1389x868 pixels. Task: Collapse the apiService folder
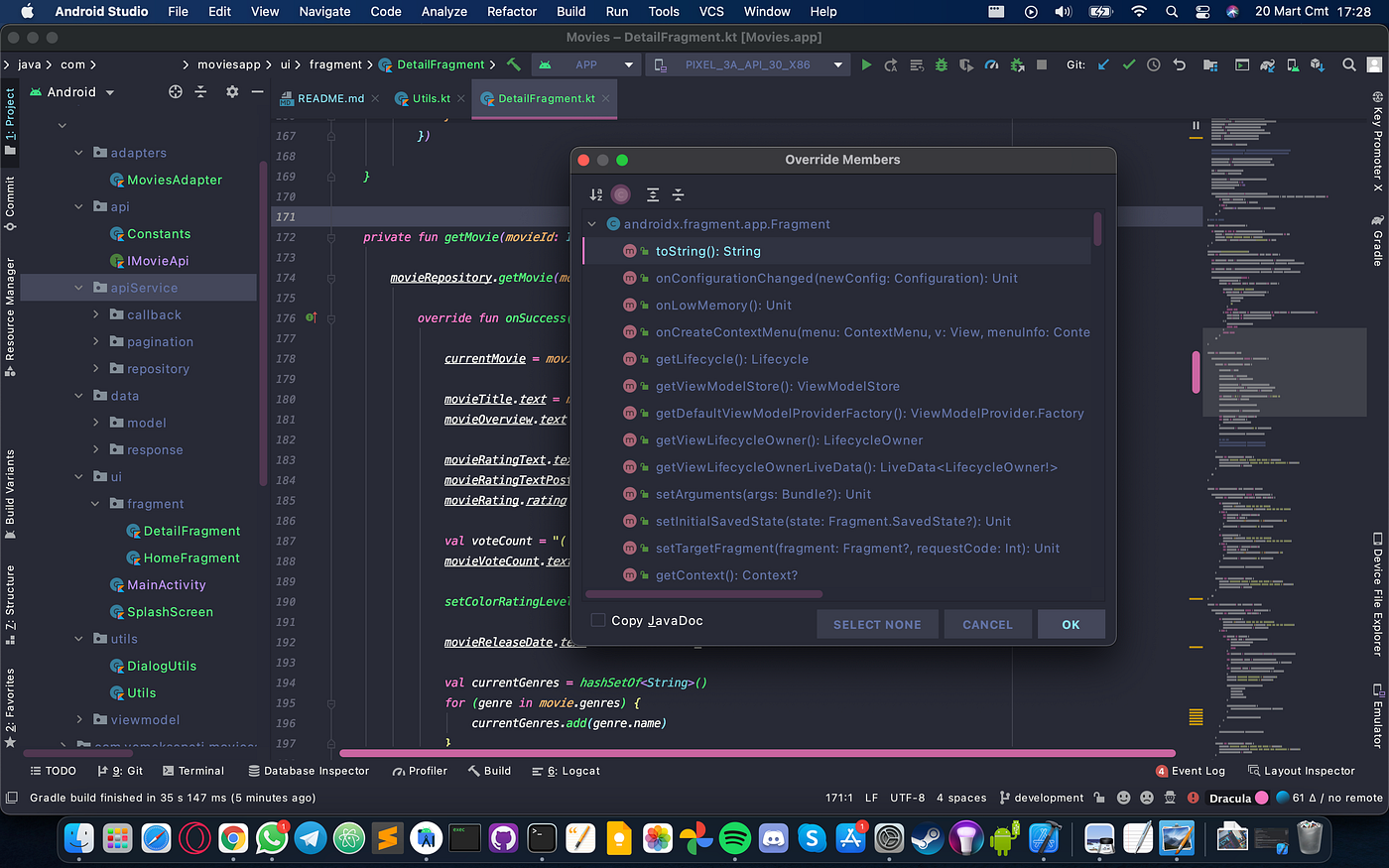pos(79,287)
